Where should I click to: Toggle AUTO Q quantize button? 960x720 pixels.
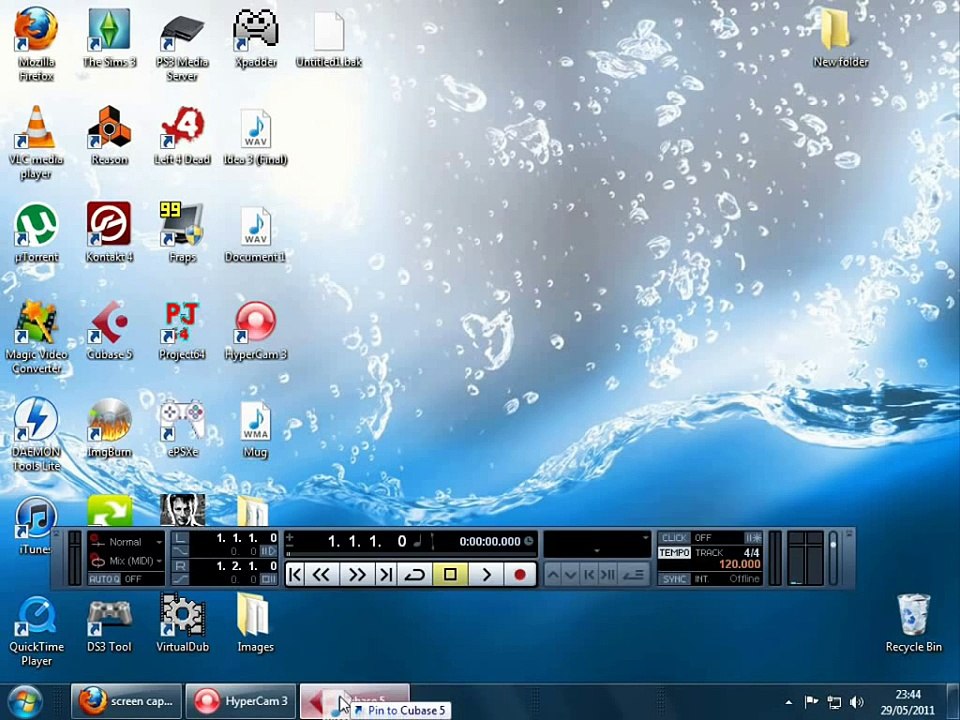point(105,579)
